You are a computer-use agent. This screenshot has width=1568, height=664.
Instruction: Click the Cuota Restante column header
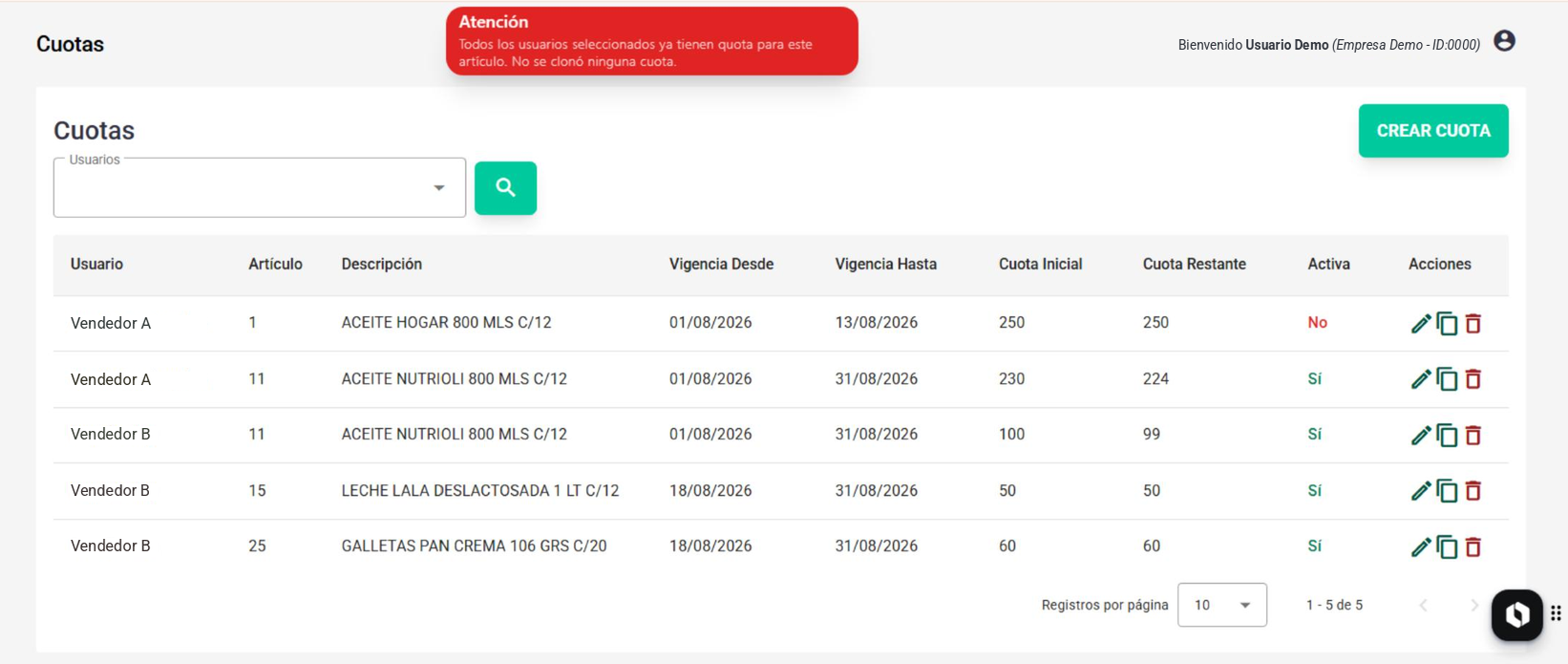(1194, 264)
